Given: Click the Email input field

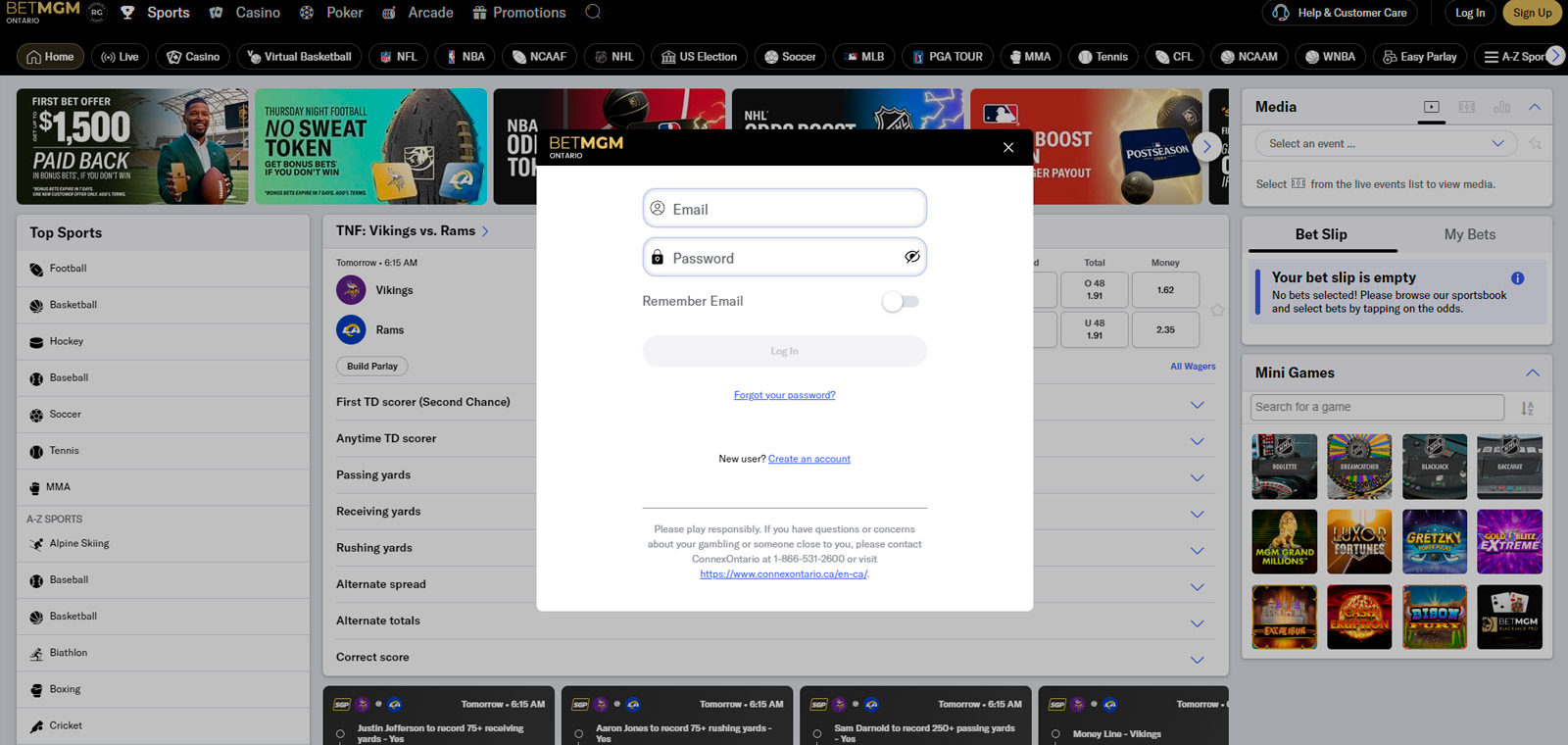Looking at the screenshot, I should coord(785,209).
